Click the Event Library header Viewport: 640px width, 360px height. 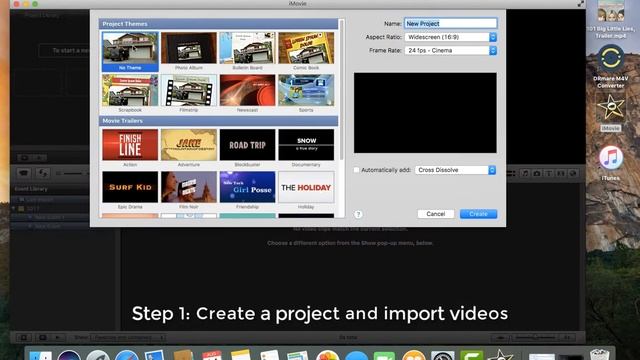pyautogui.click(x=31, y=189)
